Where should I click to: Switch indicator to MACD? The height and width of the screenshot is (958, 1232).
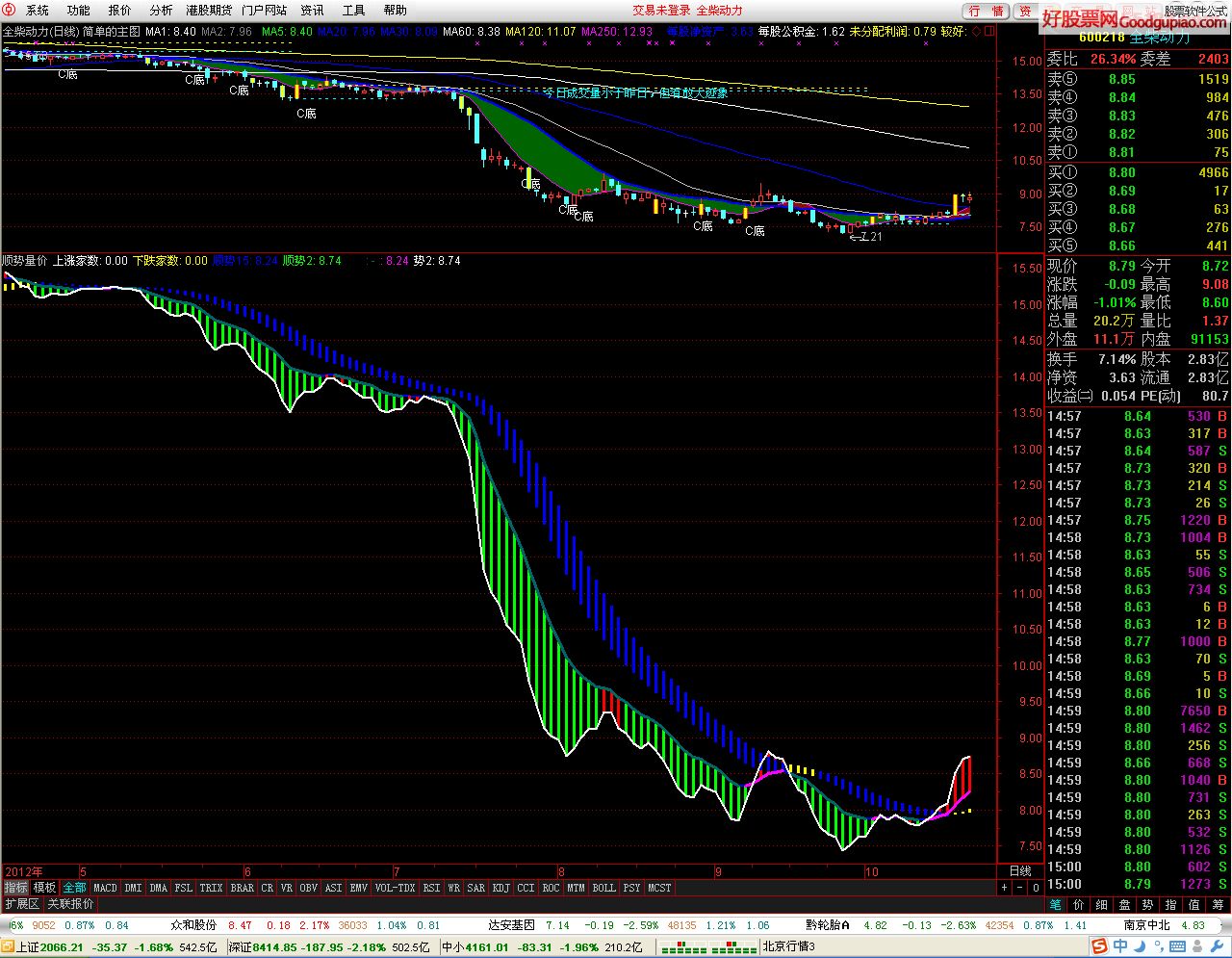[x=105, y=888]
